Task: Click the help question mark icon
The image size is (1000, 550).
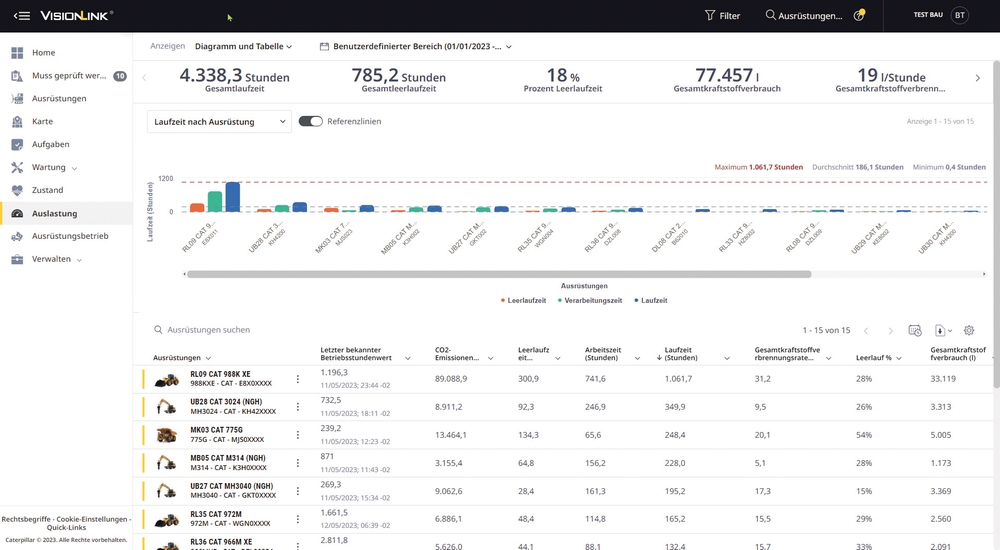Action: coord(859,16)
